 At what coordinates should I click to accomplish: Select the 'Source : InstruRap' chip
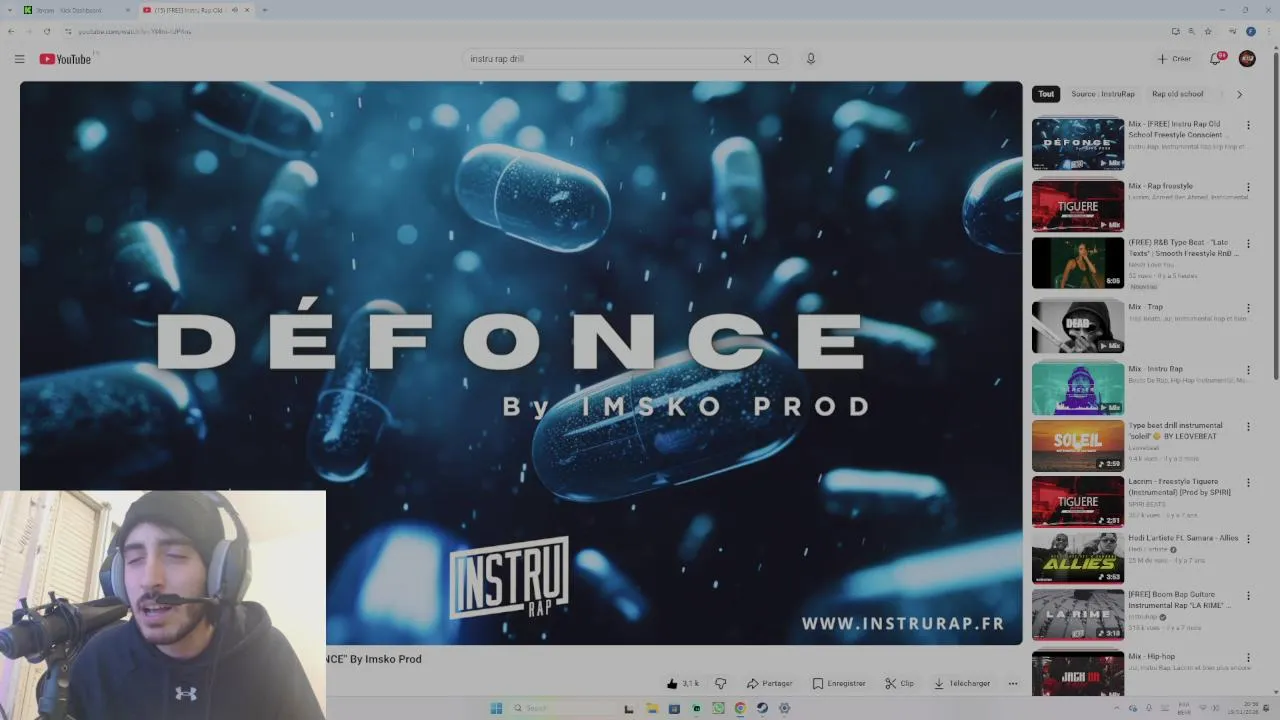1103,94
